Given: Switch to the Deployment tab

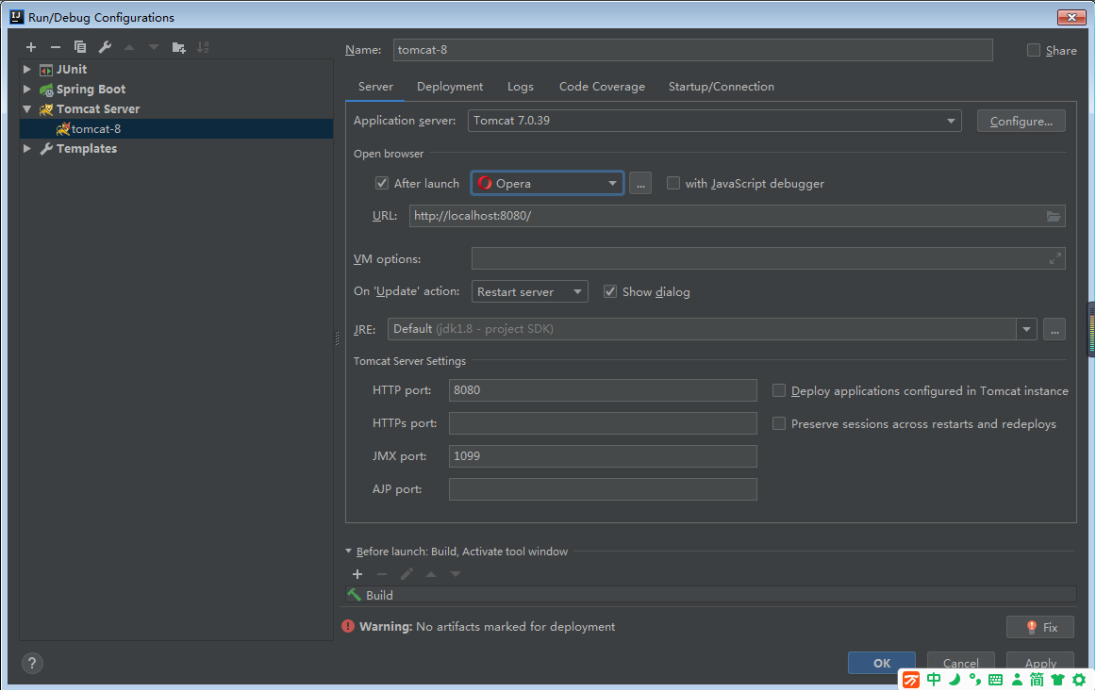Looking at the screenshot, I should point(450,87).
